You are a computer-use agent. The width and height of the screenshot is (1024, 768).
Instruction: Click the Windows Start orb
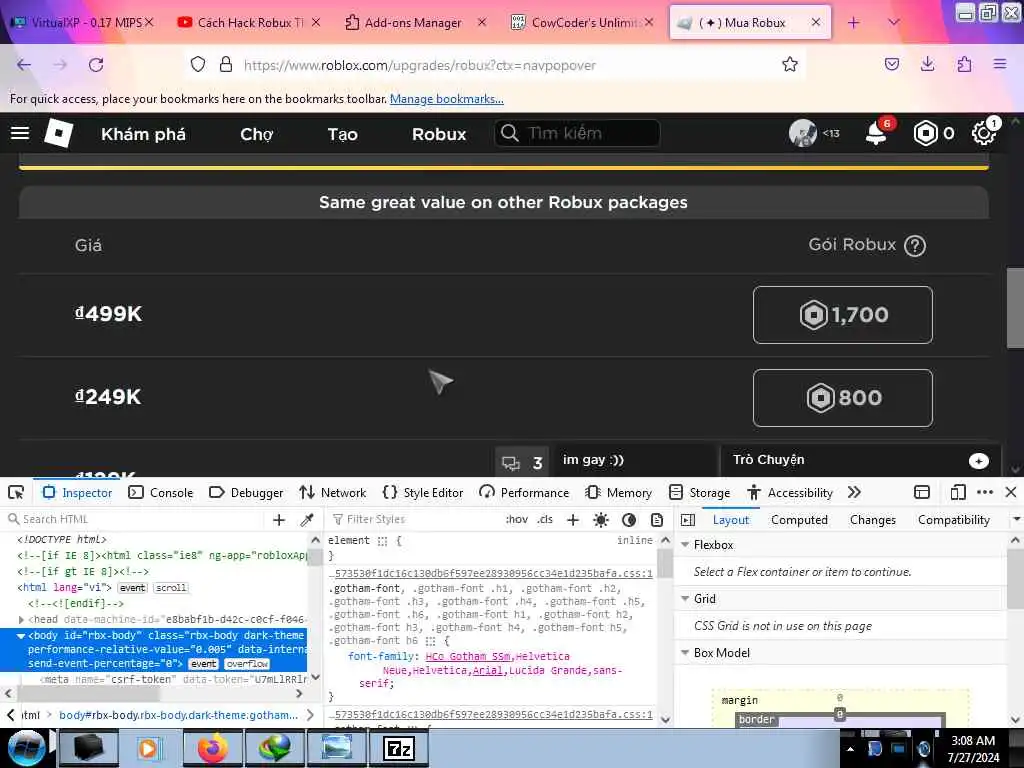tap(27, 747)
